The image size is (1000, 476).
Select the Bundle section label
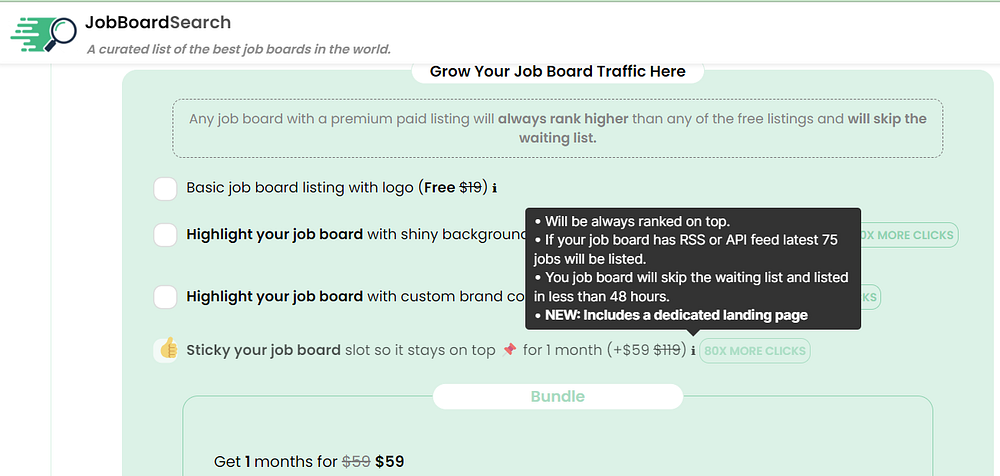click(557, 396)
